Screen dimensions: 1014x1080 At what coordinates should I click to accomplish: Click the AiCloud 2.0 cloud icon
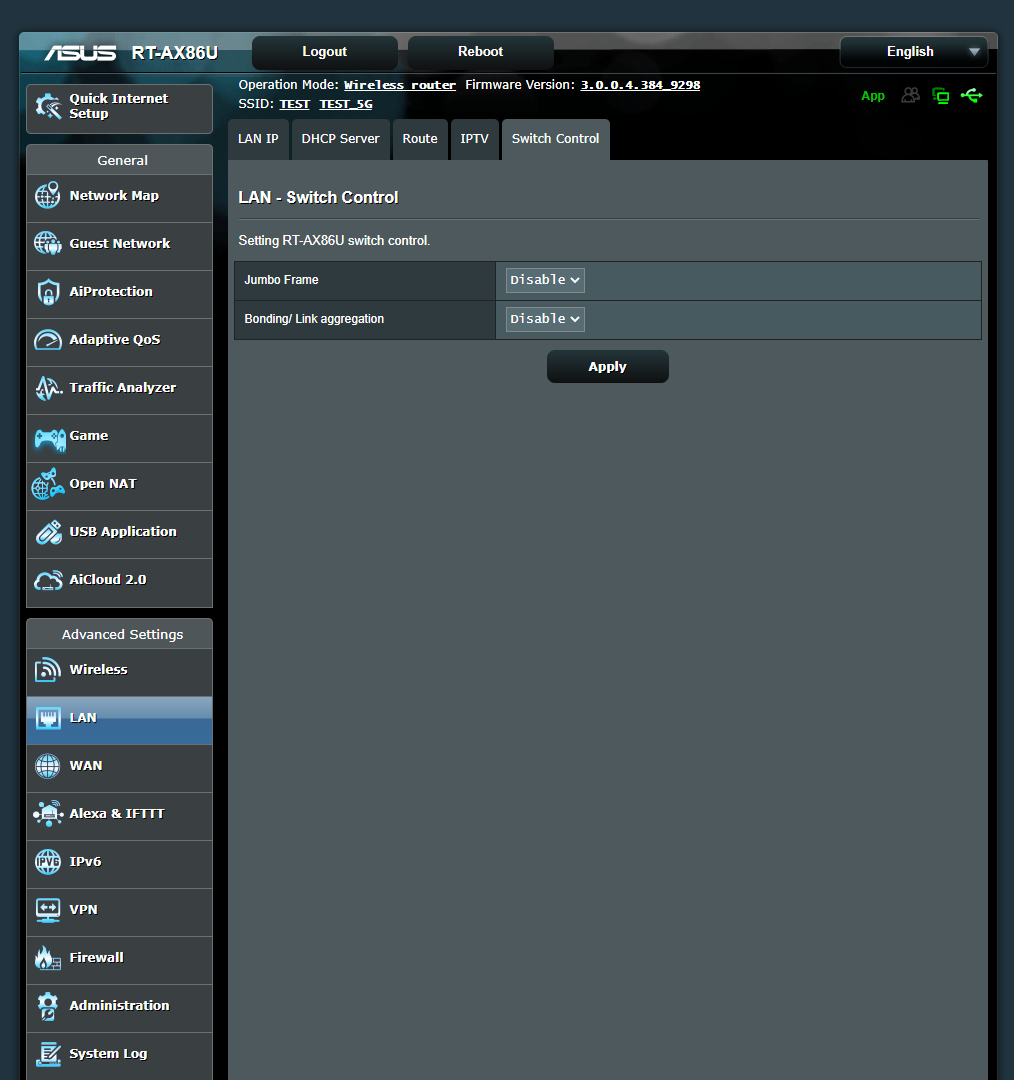tap(48, 581)
